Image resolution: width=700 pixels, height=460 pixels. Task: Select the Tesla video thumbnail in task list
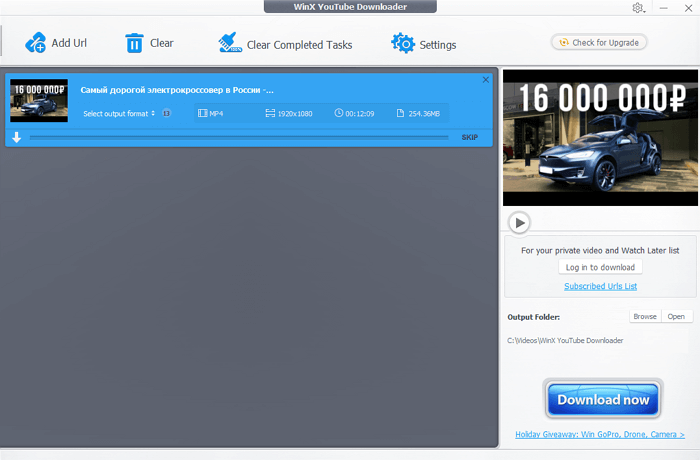pyautogui.click(x=39, y=100)
